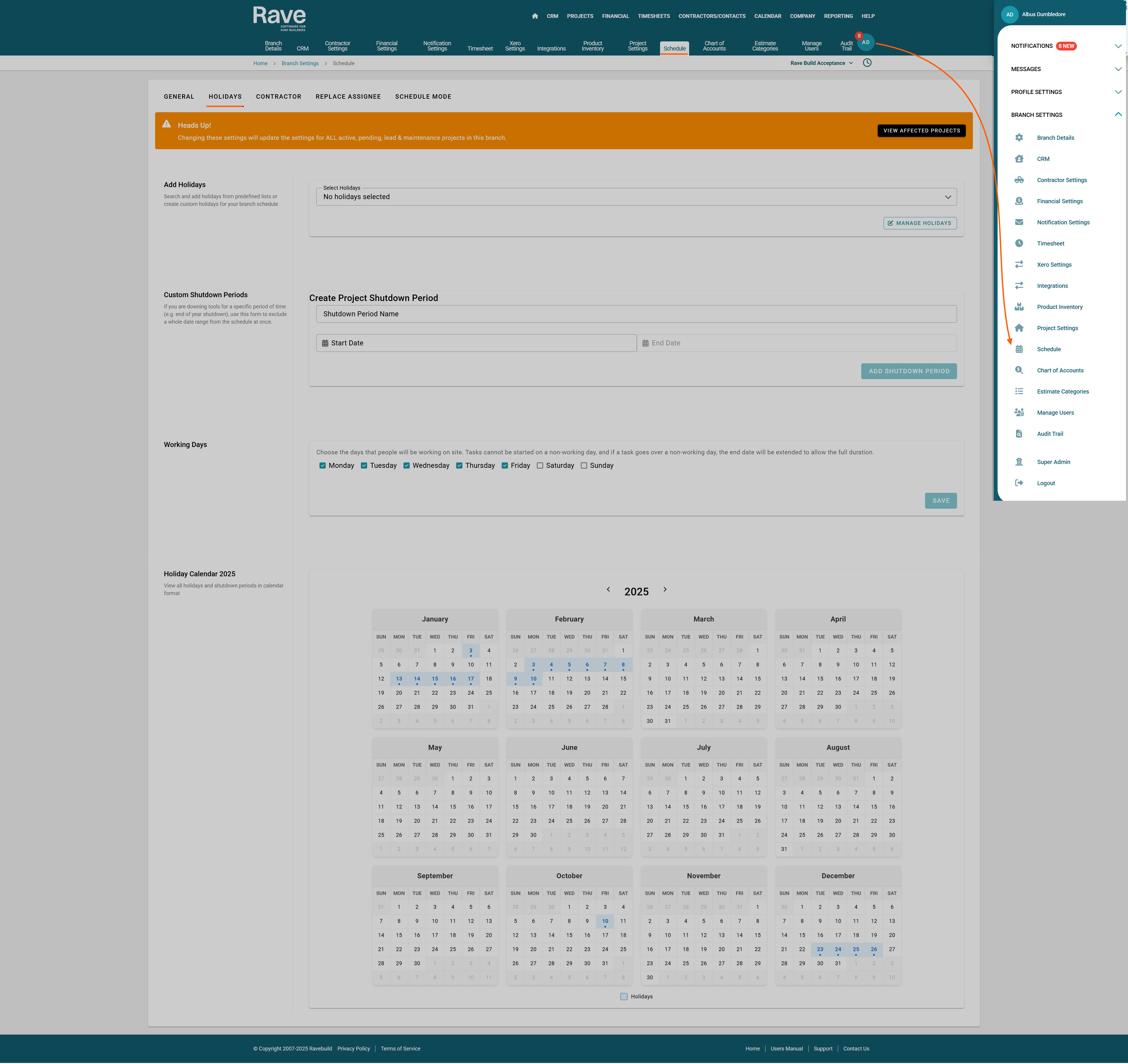Viewport: 1128px width, 1064px height.
Task: Switch to the Contractor tab
Action: pos(278,96)
